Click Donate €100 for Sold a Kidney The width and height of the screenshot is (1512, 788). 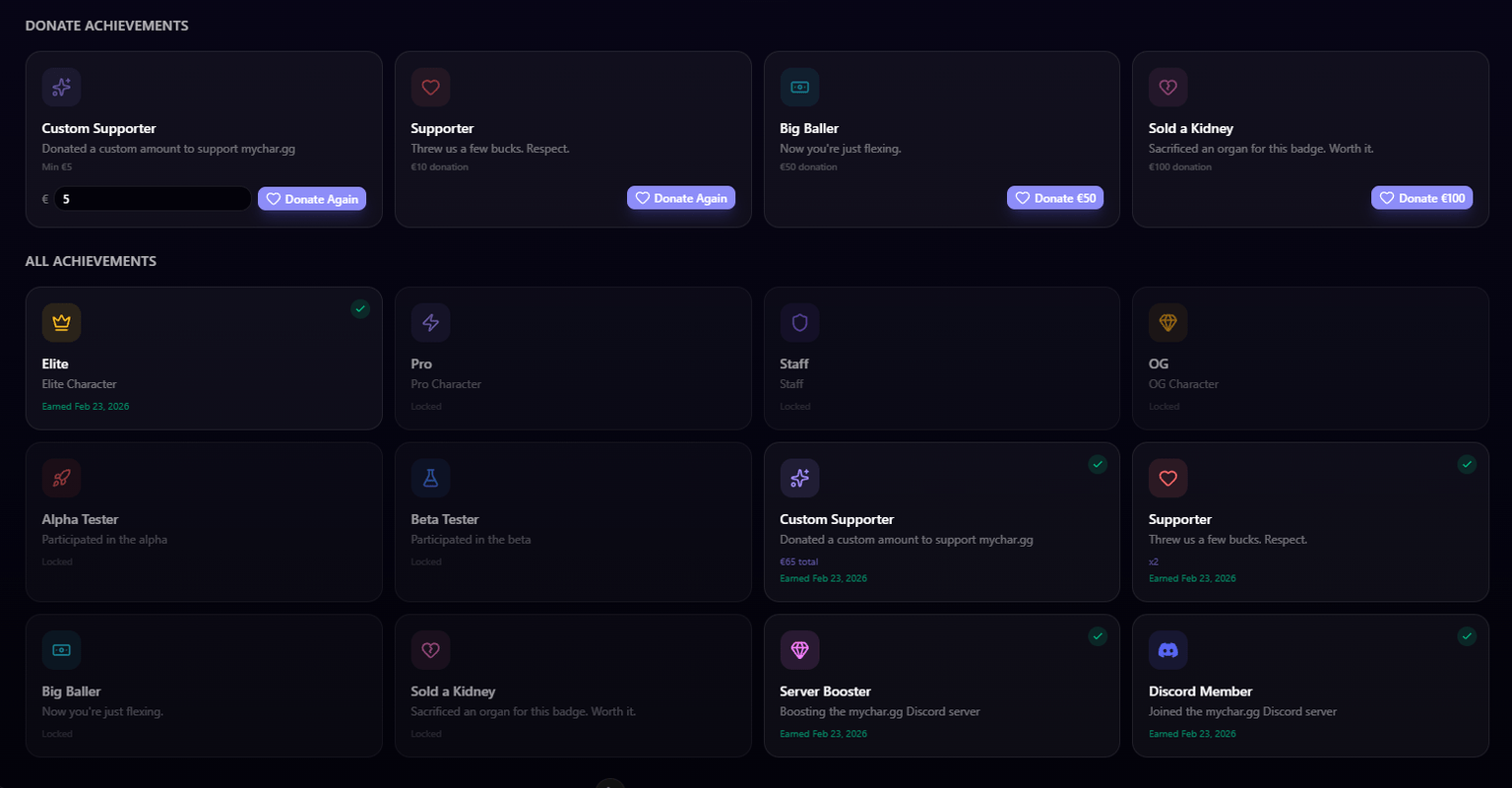1421,197
